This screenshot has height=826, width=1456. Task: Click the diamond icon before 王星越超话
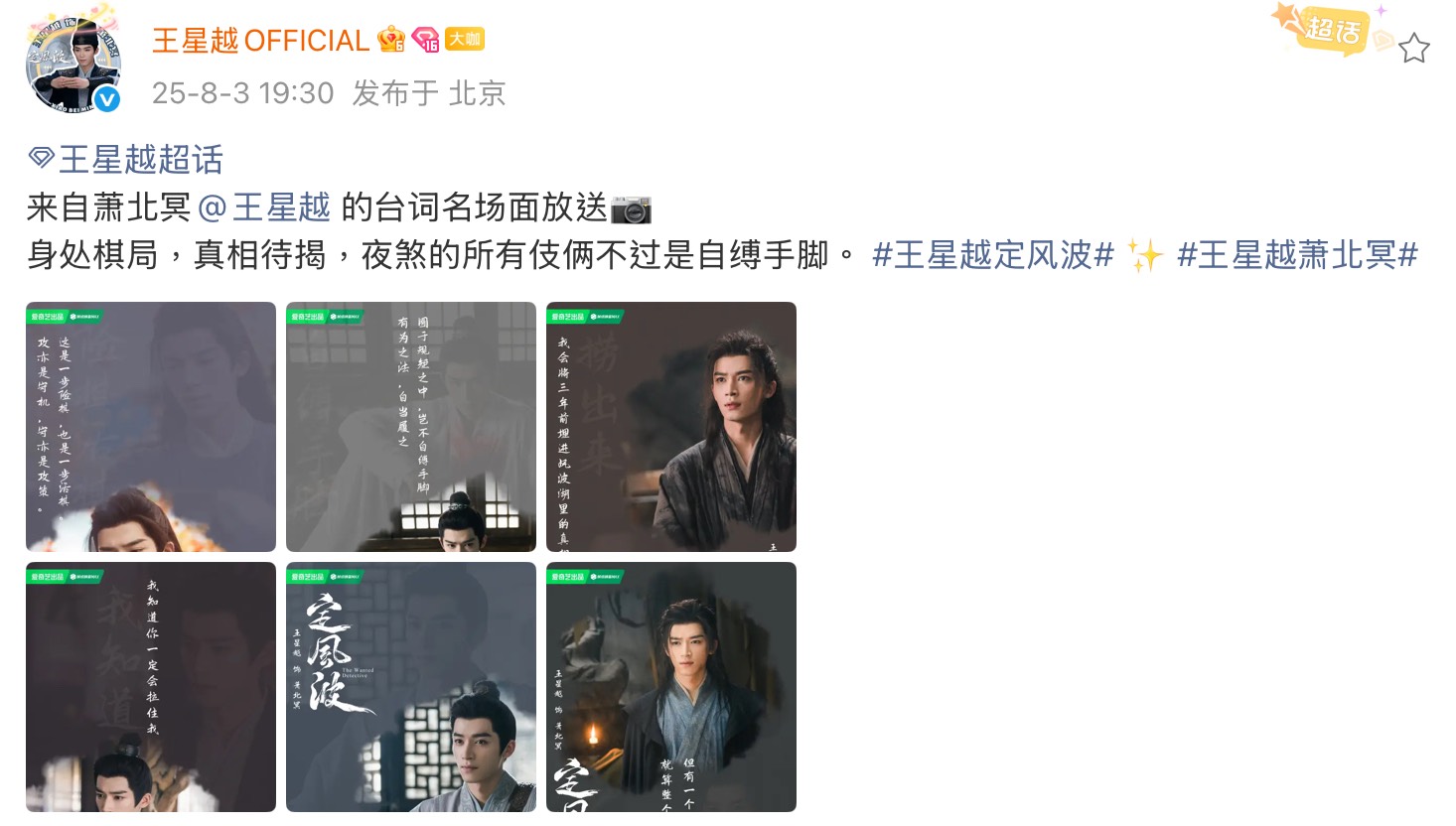click(41, 157)
